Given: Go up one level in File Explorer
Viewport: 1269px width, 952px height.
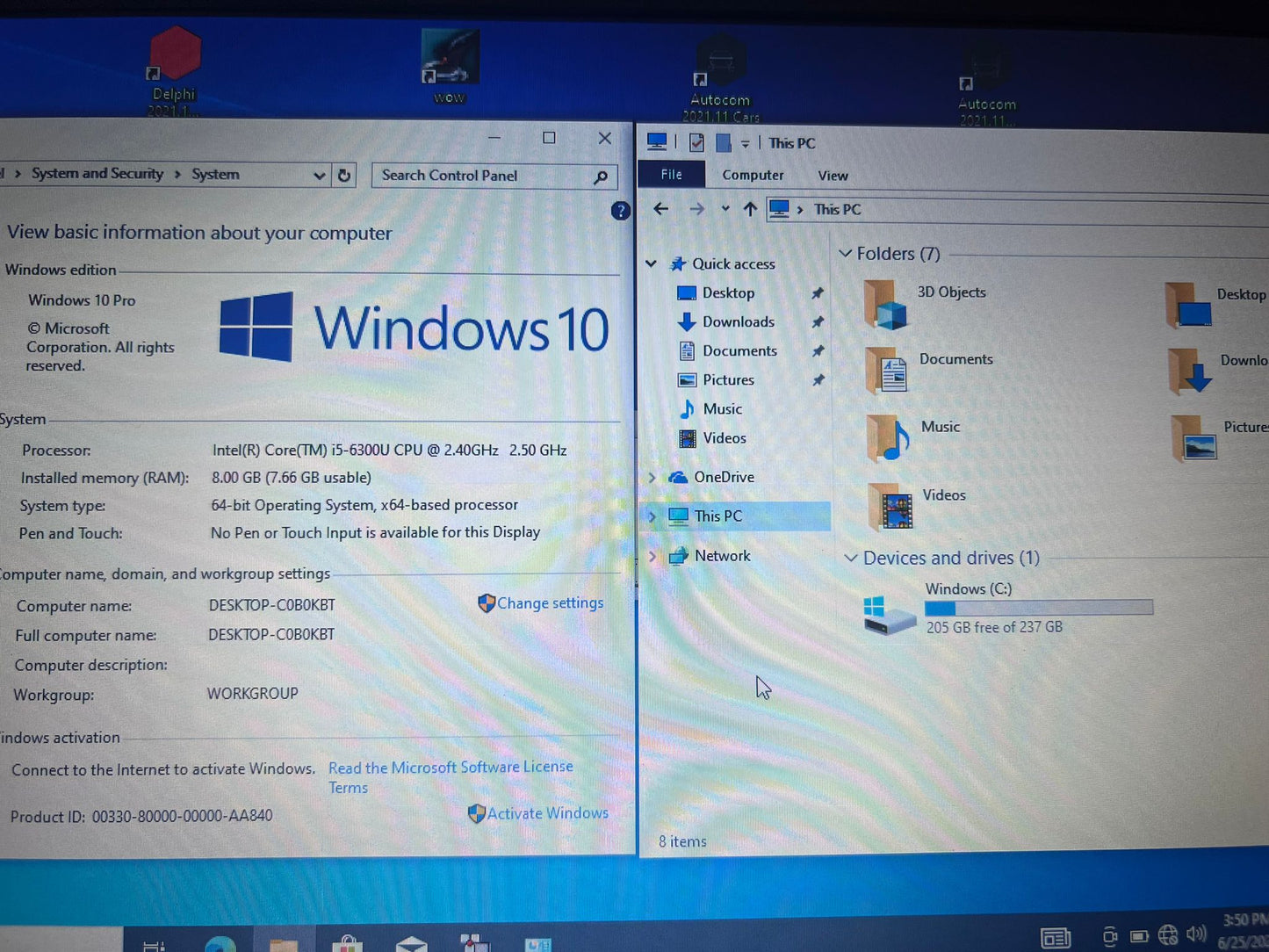Looking at the screenshot, I should [x=750, y=209].
